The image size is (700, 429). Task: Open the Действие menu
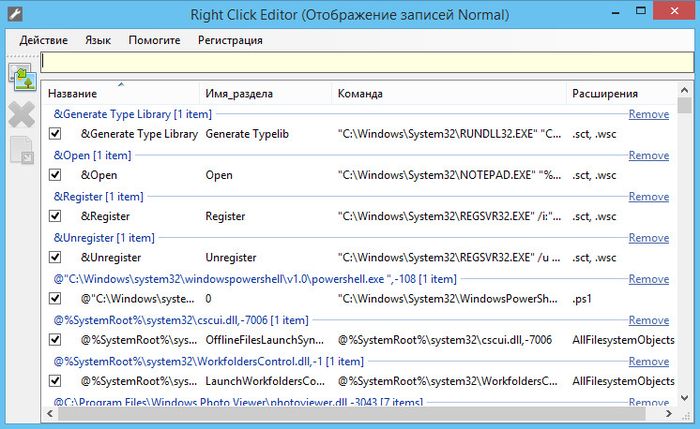pos(43,40)
